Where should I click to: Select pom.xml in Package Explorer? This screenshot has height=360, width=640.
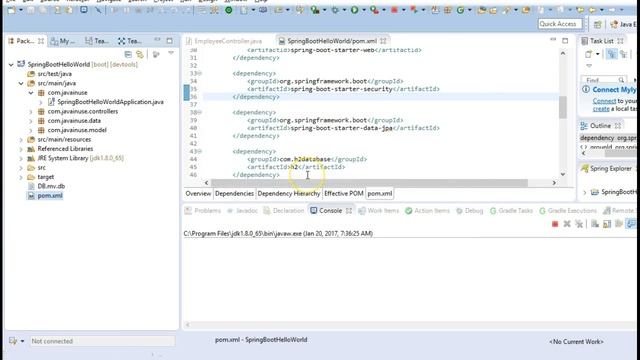point(50,196)
